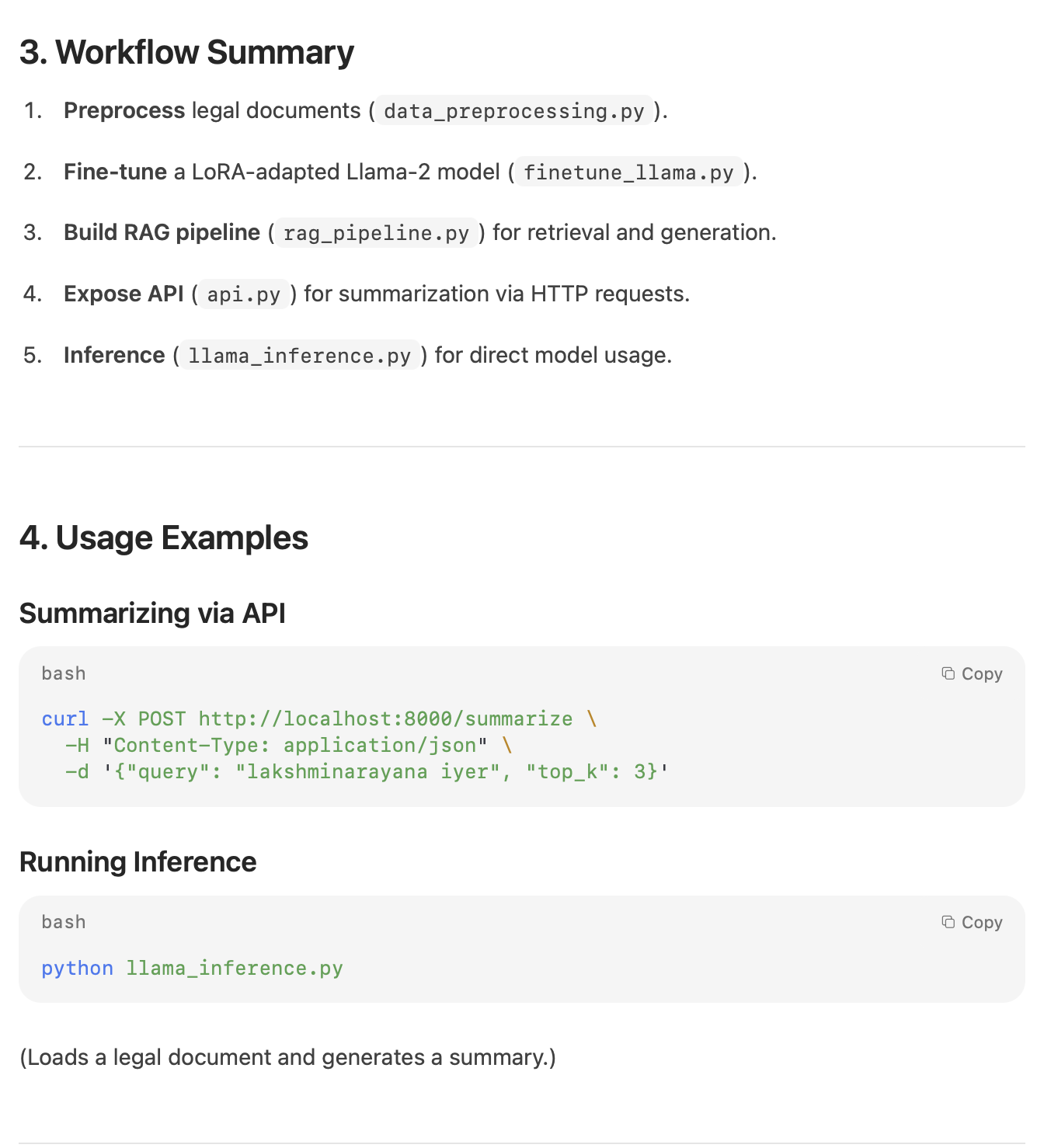Select the api.py code snippet

242,294
